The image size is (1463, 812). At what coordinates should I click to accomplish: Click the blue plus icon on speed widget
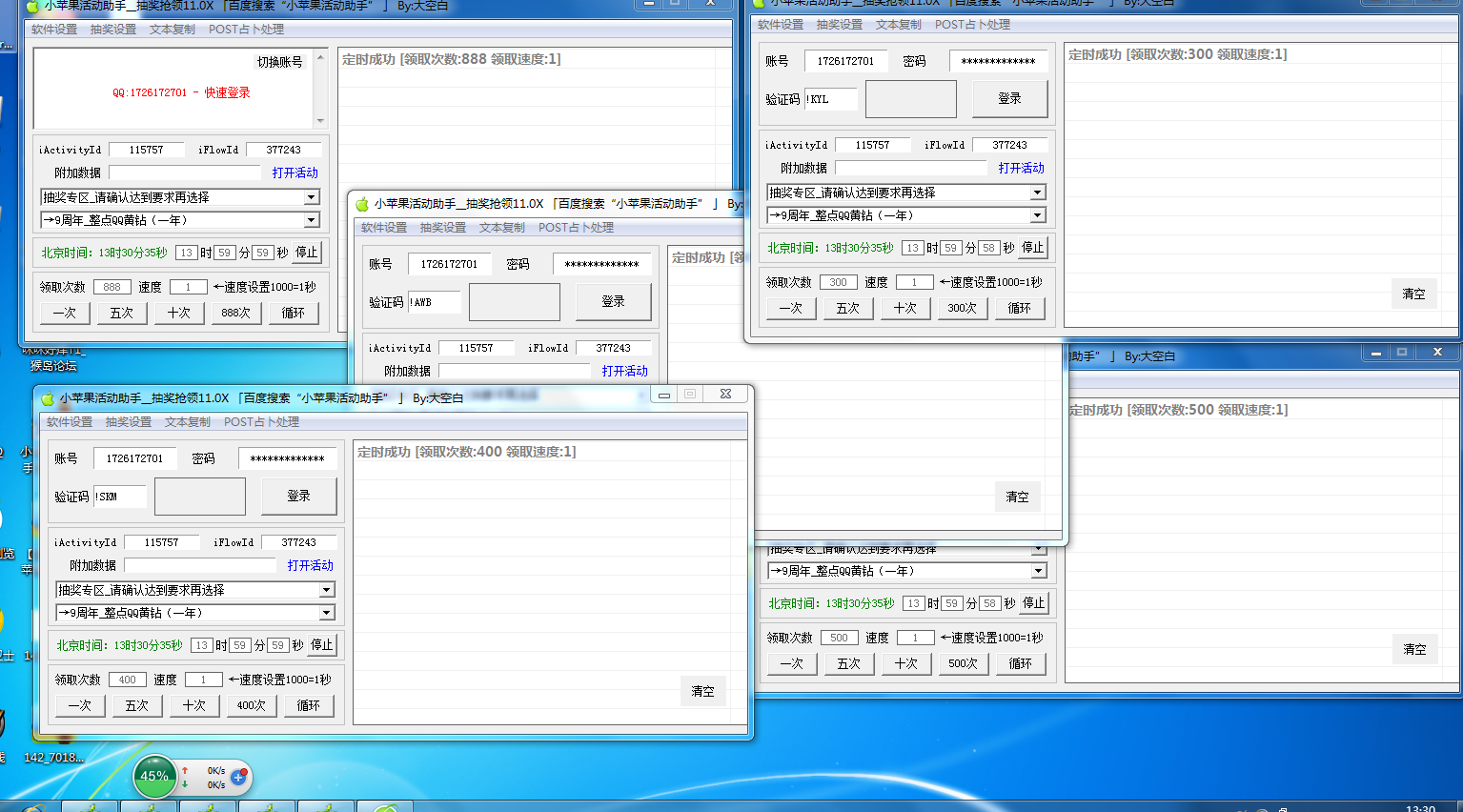point(238,778)
